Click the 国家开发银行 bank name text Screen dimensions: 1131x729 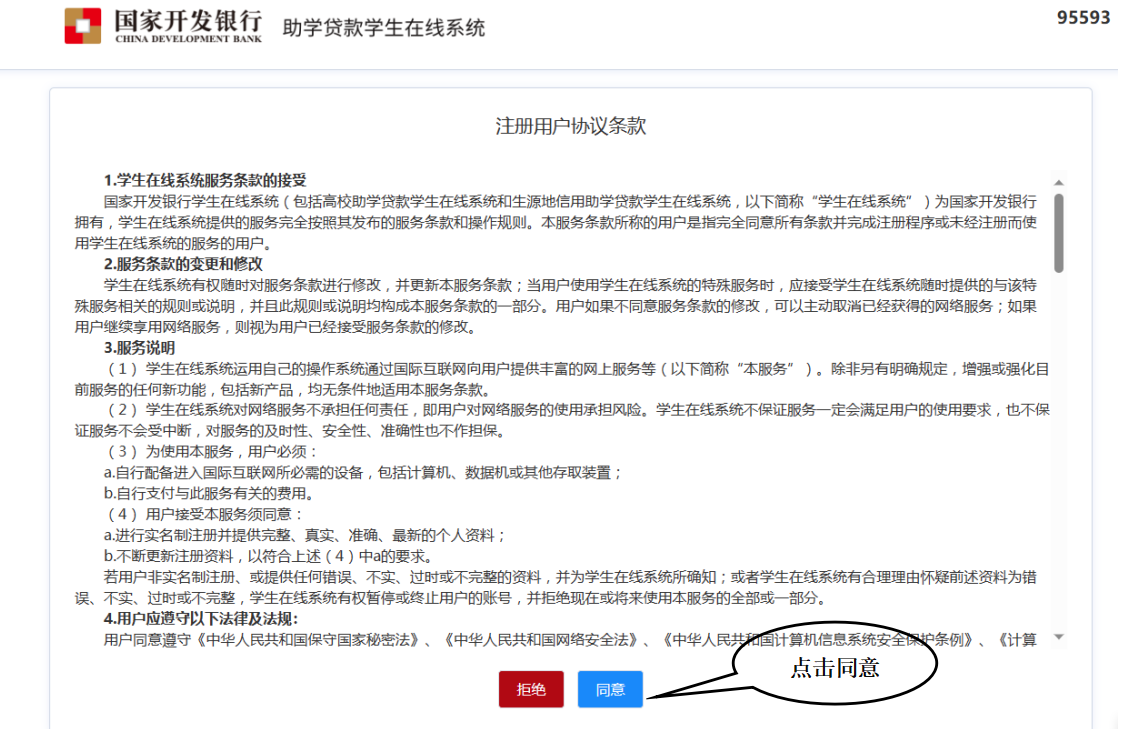coord(188,20)
